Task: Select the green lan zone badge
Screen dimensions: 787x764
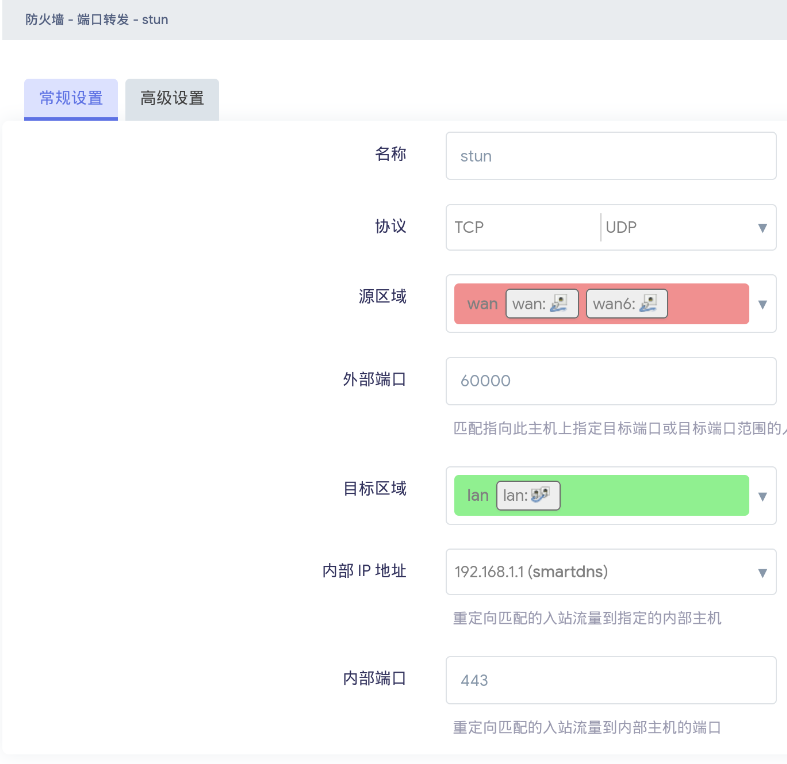Action: coord(477,495)
